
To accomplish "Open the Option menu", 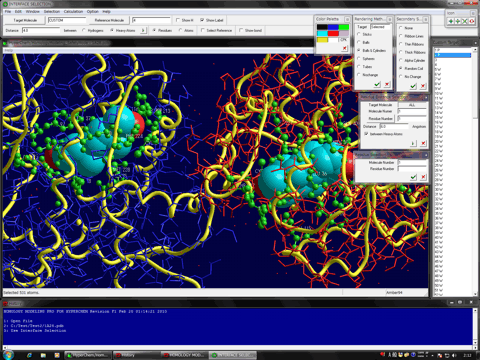I will coord(93,11).
